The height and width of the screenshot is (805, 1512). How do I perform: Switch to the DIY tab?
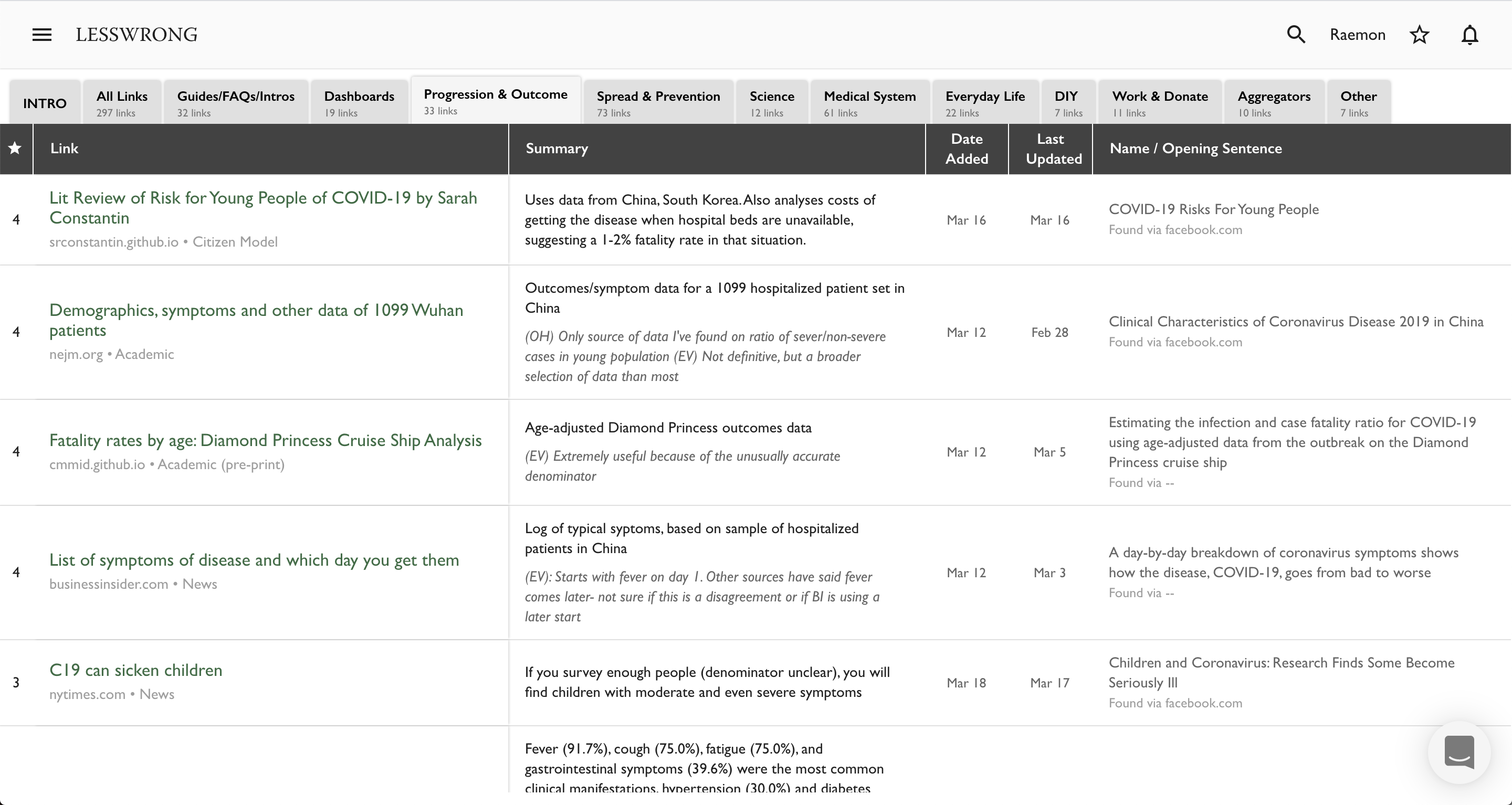(1068, 103)
